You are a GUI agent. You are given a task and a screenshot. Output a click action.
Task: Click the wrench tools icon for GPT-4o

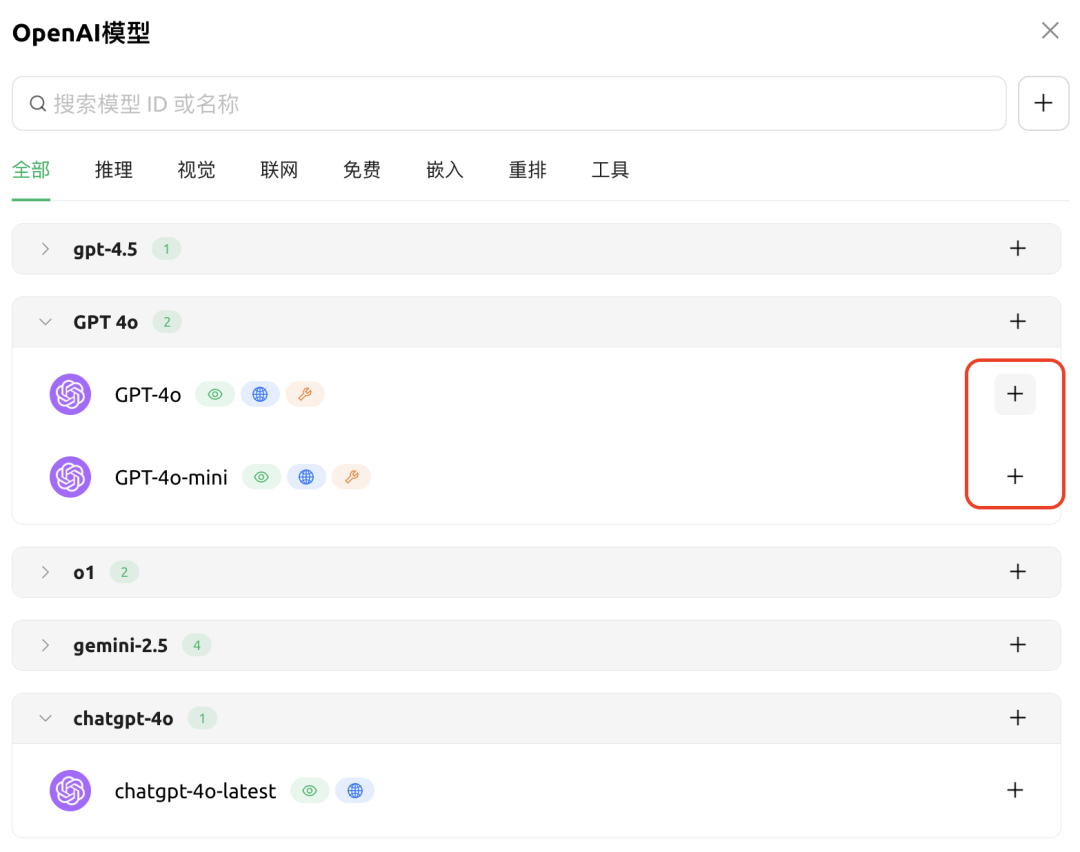(x=305, y=393)
